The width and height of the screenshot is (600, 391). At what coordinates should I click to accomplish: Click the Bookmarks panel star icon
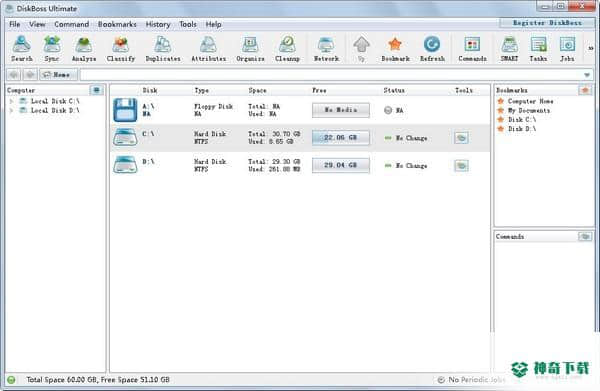[x=585, y=90]
